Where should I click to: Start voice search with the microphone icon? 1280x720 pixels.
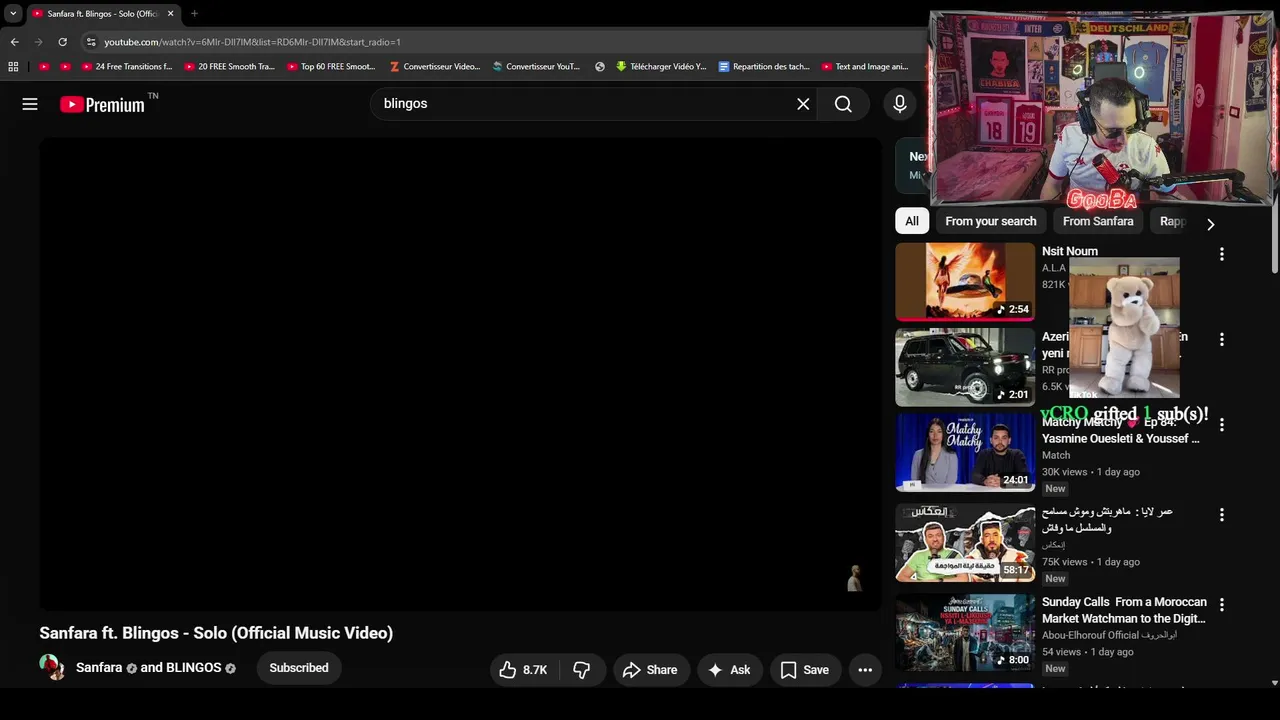pos(900,104)
